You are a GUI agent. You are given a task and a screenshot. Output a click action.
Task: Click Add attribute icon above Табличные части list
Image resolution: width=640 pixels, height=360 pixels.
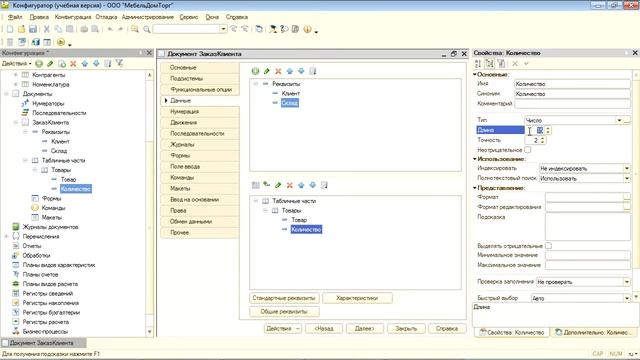pos(267,185)
